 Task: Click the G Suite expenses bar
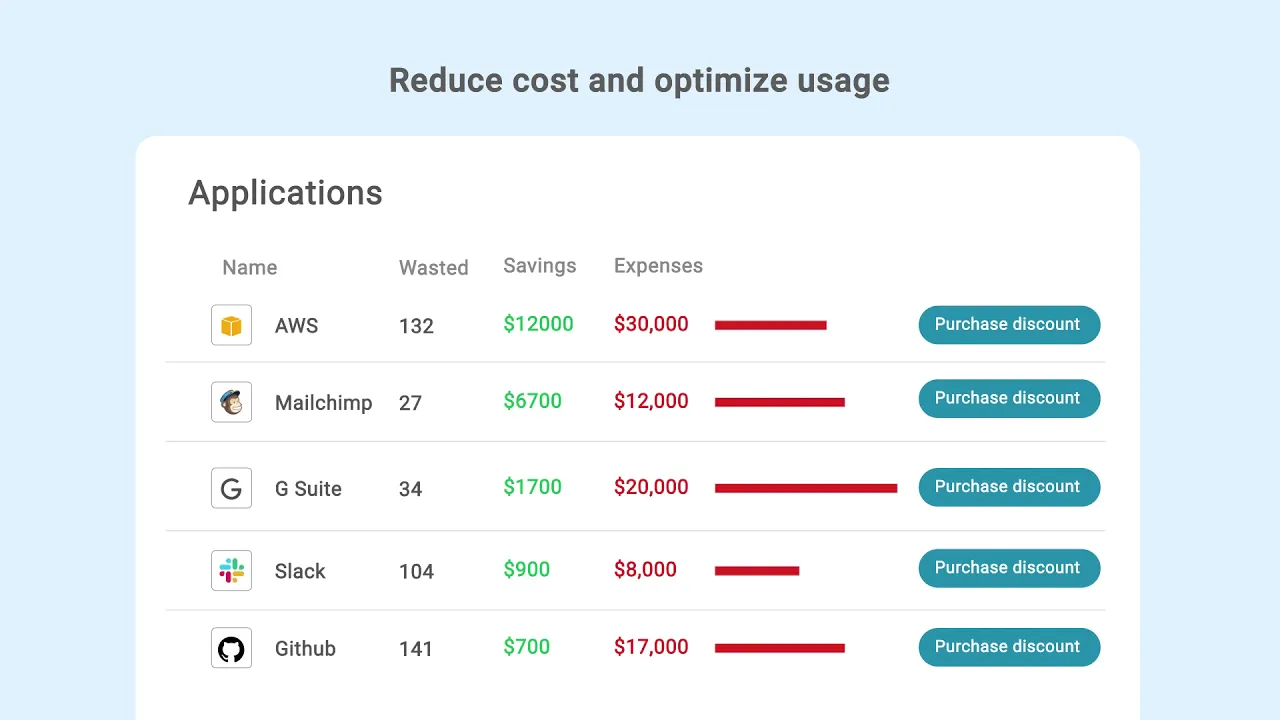pos(805,488)
